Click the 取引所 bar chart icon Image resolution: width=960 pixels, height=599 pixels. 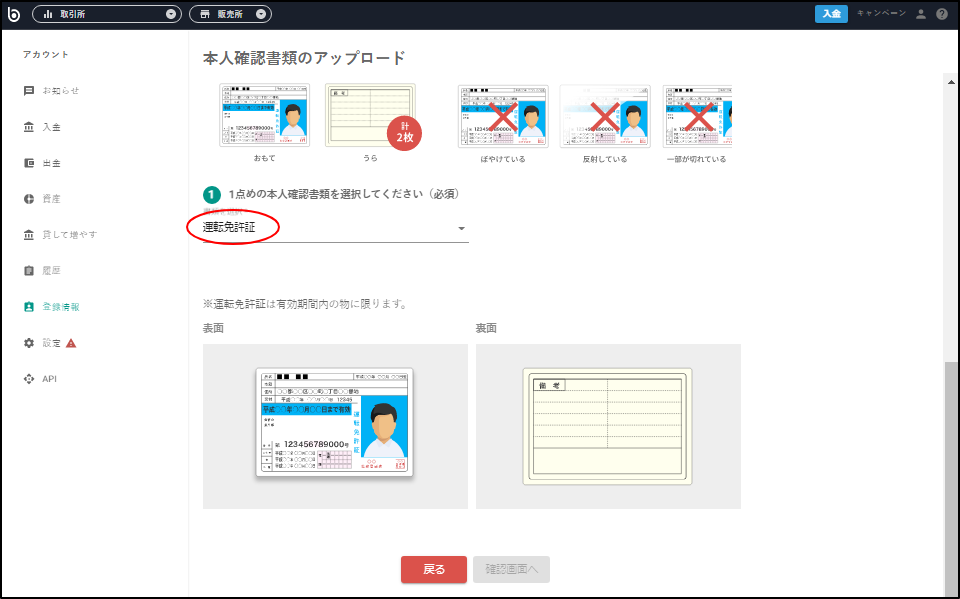pyautogui.click(x=48, y=14)
